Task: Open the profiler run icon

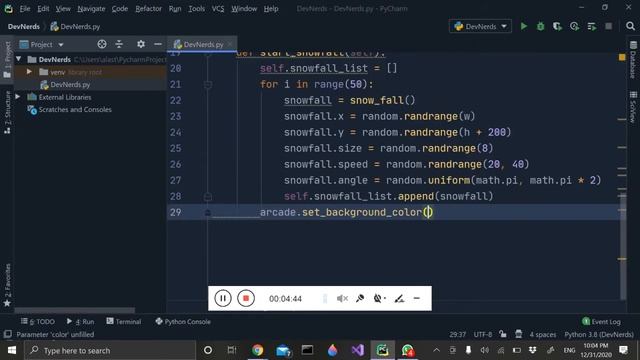Action: coord(575,27)
